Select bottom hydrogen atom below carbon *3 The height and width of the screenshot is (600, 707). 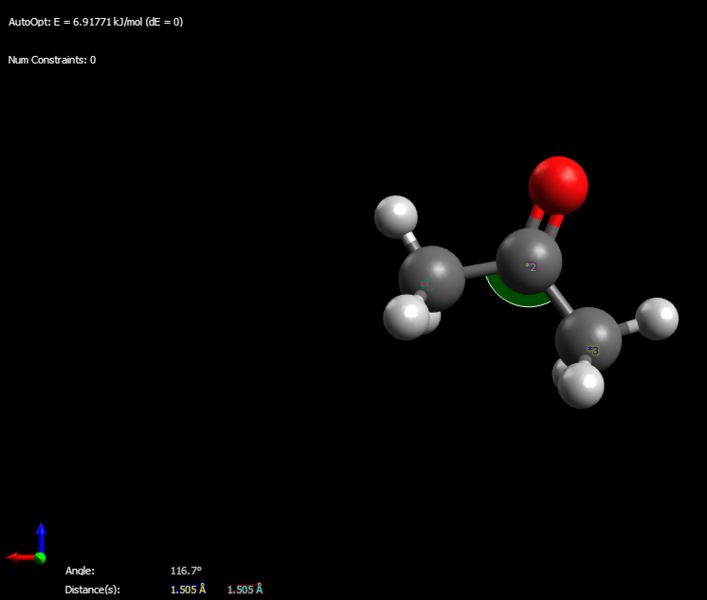pos(581,385)
